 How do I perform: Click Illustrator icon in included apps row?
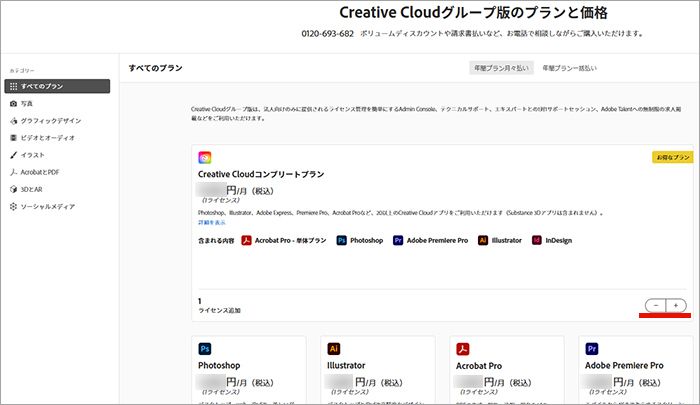483,240
